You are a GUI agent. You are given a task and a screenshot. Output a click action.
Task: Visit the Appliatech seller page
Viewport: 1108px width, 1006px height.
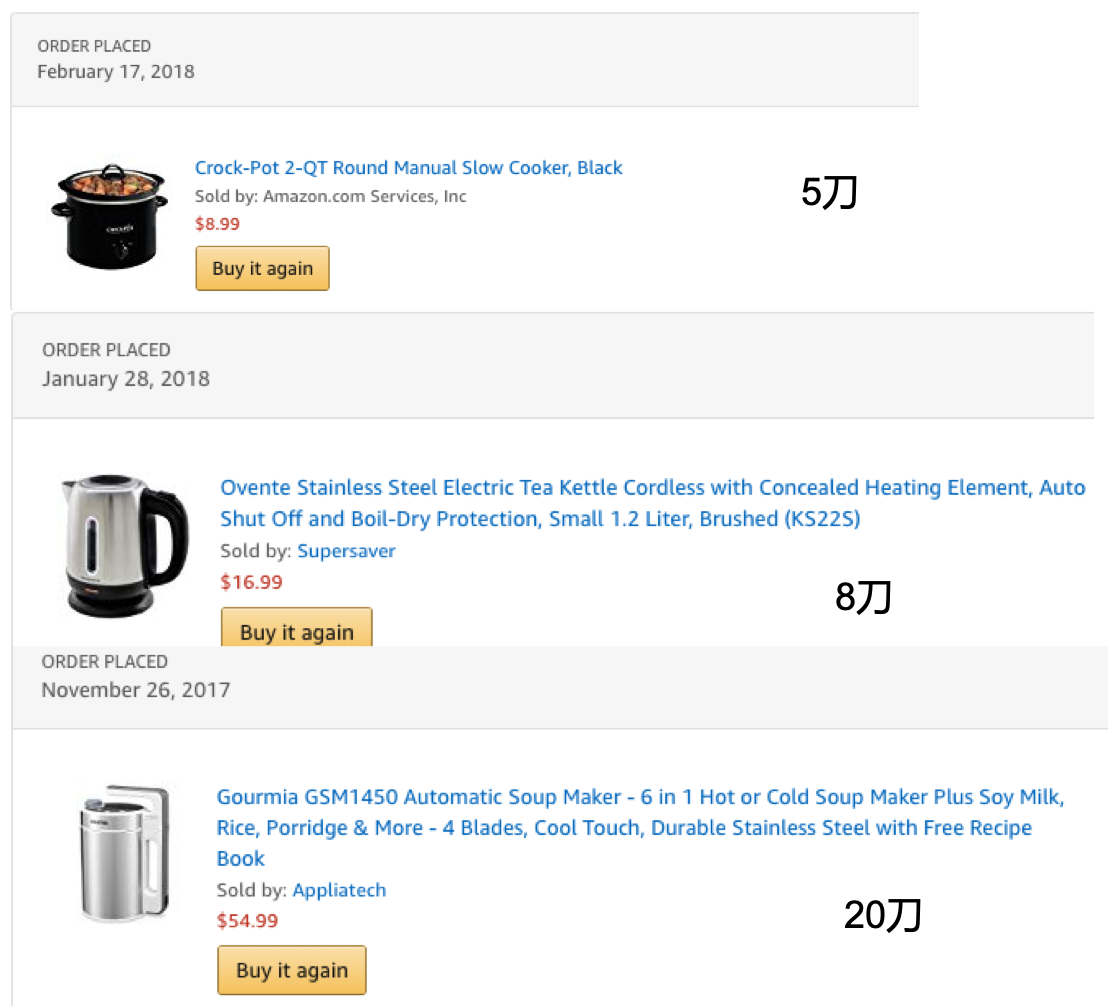339,890
